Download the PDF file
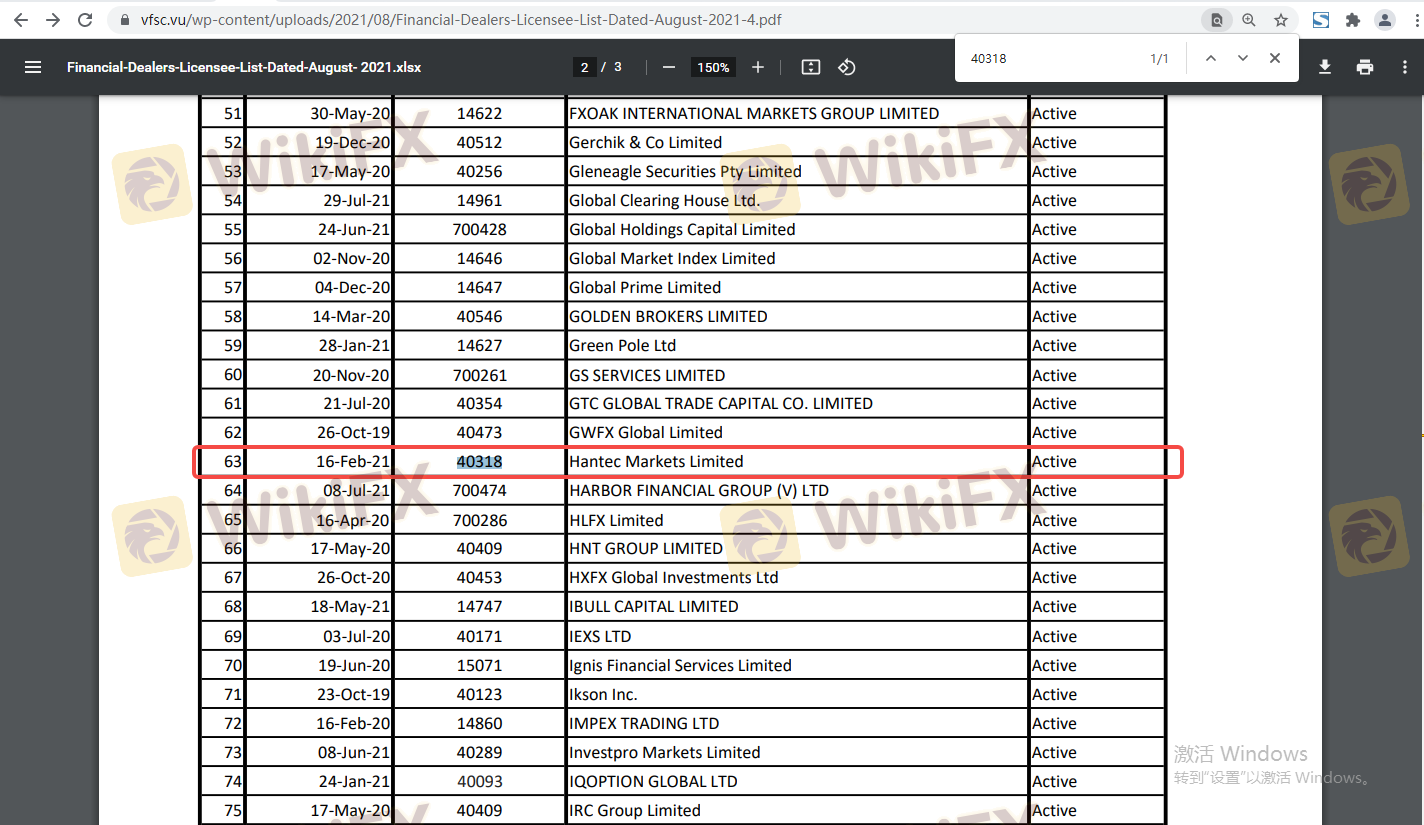Viewport: 1424px width, 825px height. 1325,67
